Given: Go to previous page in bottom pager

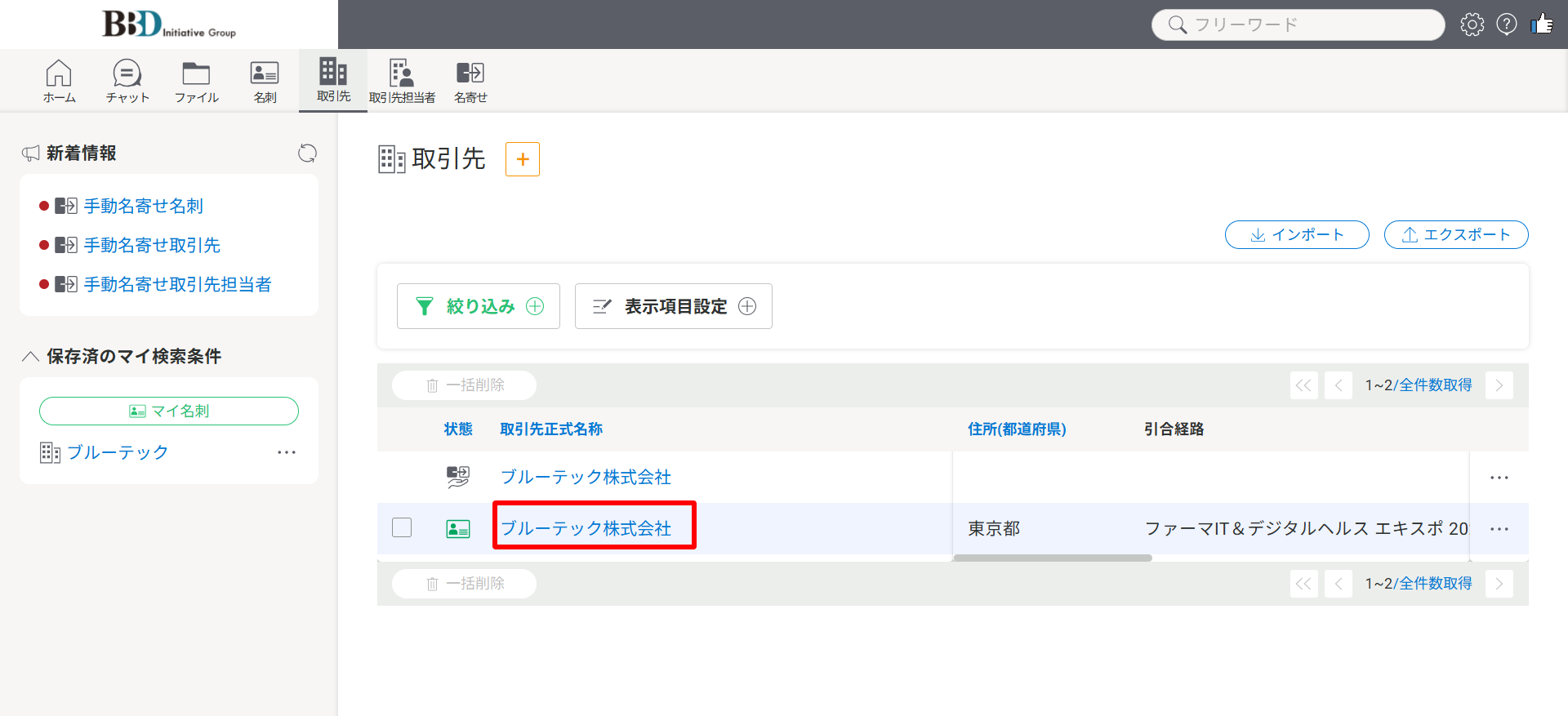Looking at the screenshot, I should coord(1339,584).
